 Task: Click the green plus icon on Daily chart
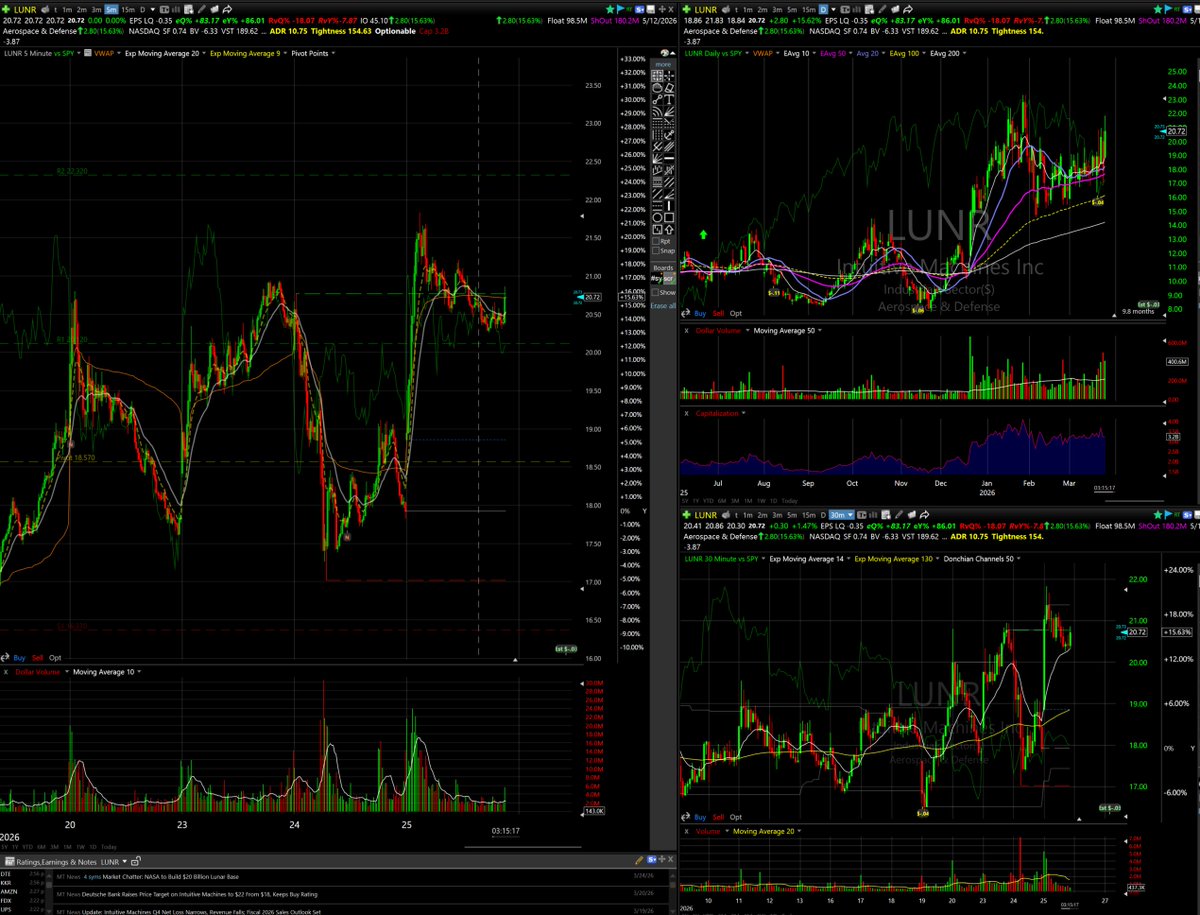687,9
